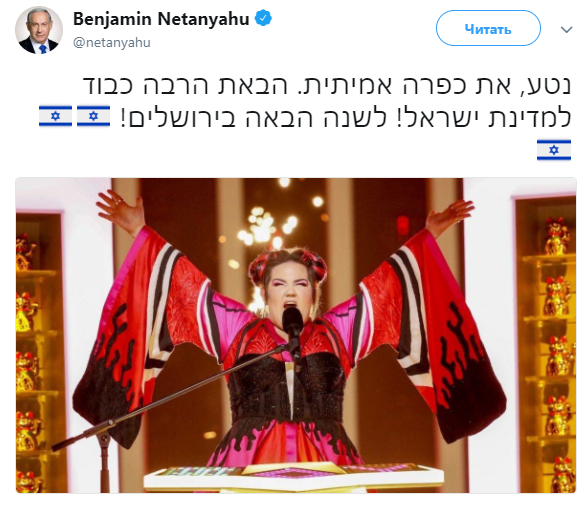Click the sparkler fireworks in the photo
This screenshot has height=507, width=585.
[x=265, y=228]
